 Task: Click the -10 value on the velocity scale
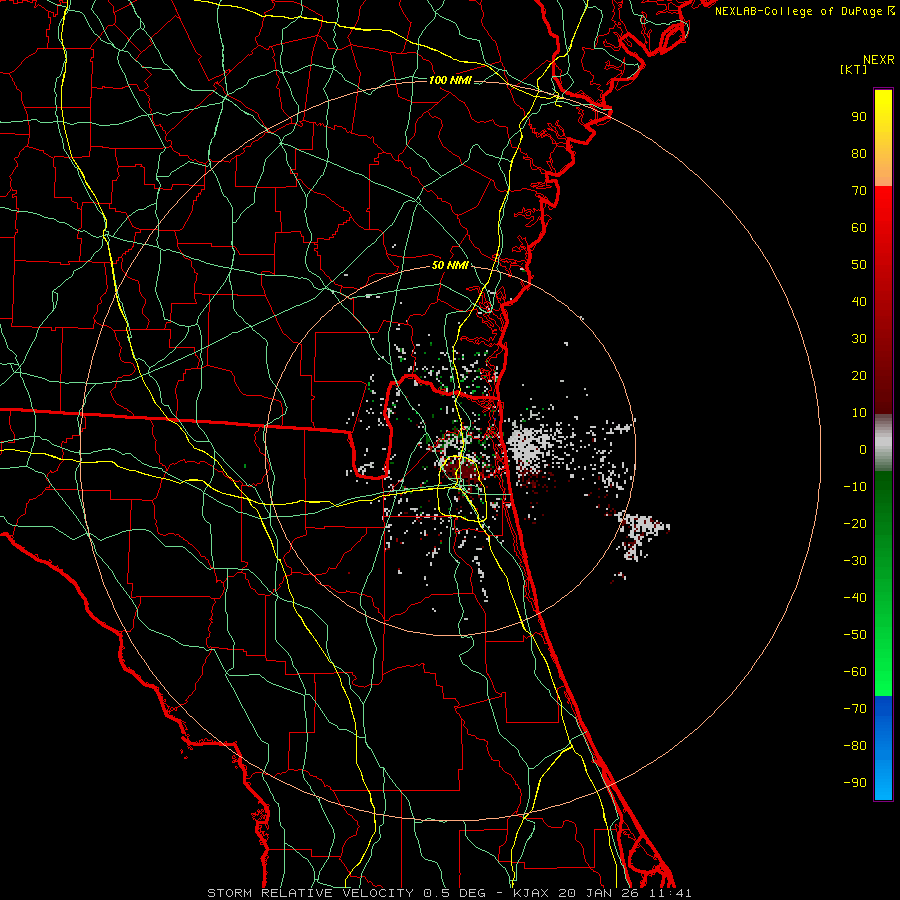coord(855,487)
